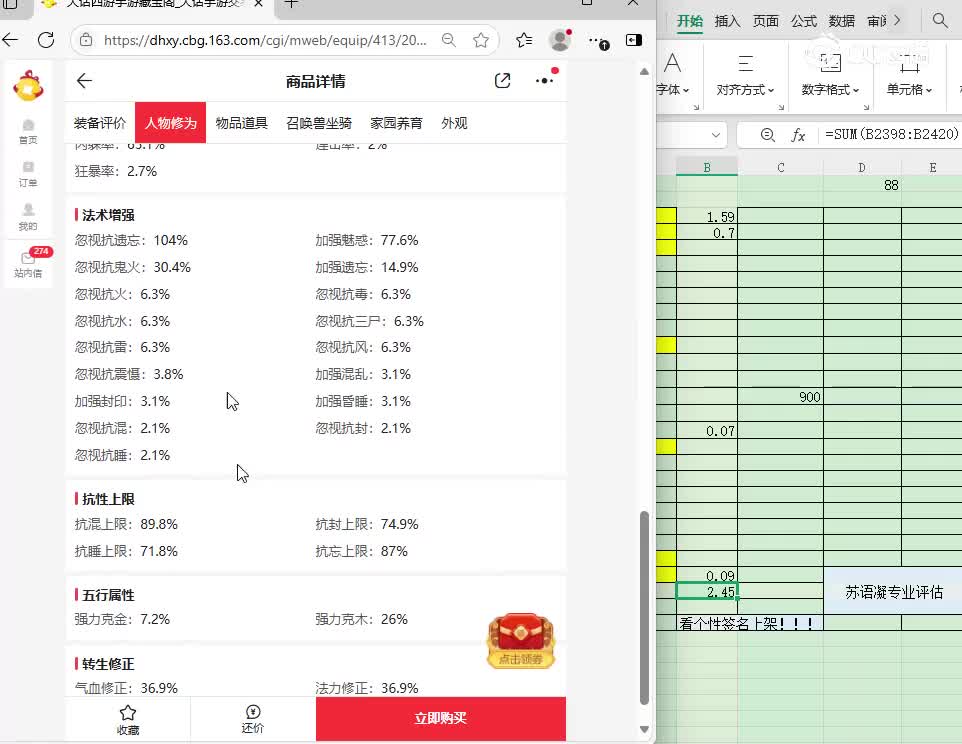Viewport: 962px width, 744px height.
Task: Click the spreadsheet search magnifier icon
Action: tap(940, 20)
